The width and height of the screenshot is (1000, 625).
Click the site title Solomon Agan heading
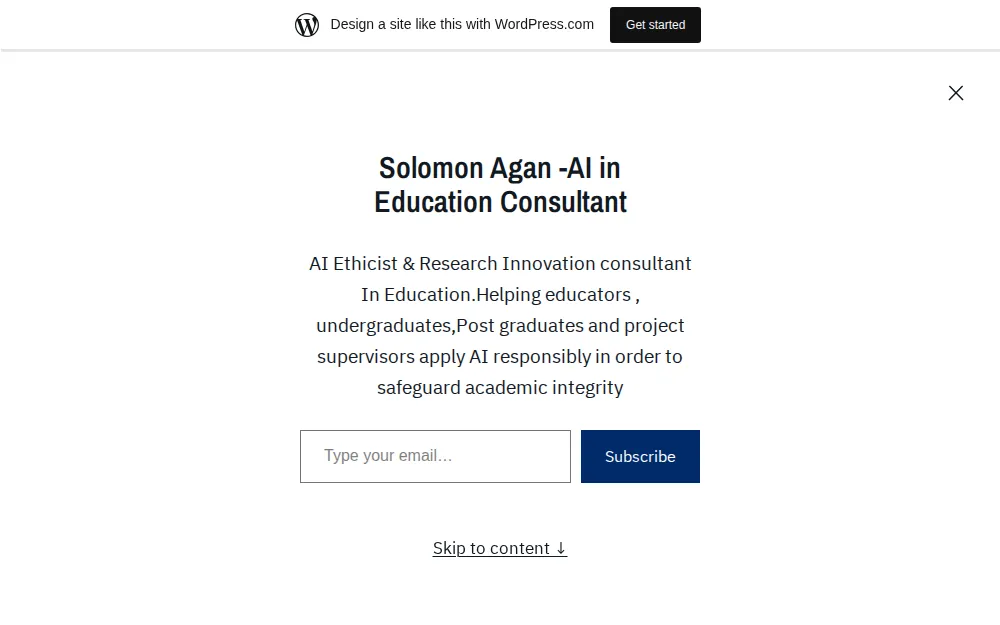point(500,168)
